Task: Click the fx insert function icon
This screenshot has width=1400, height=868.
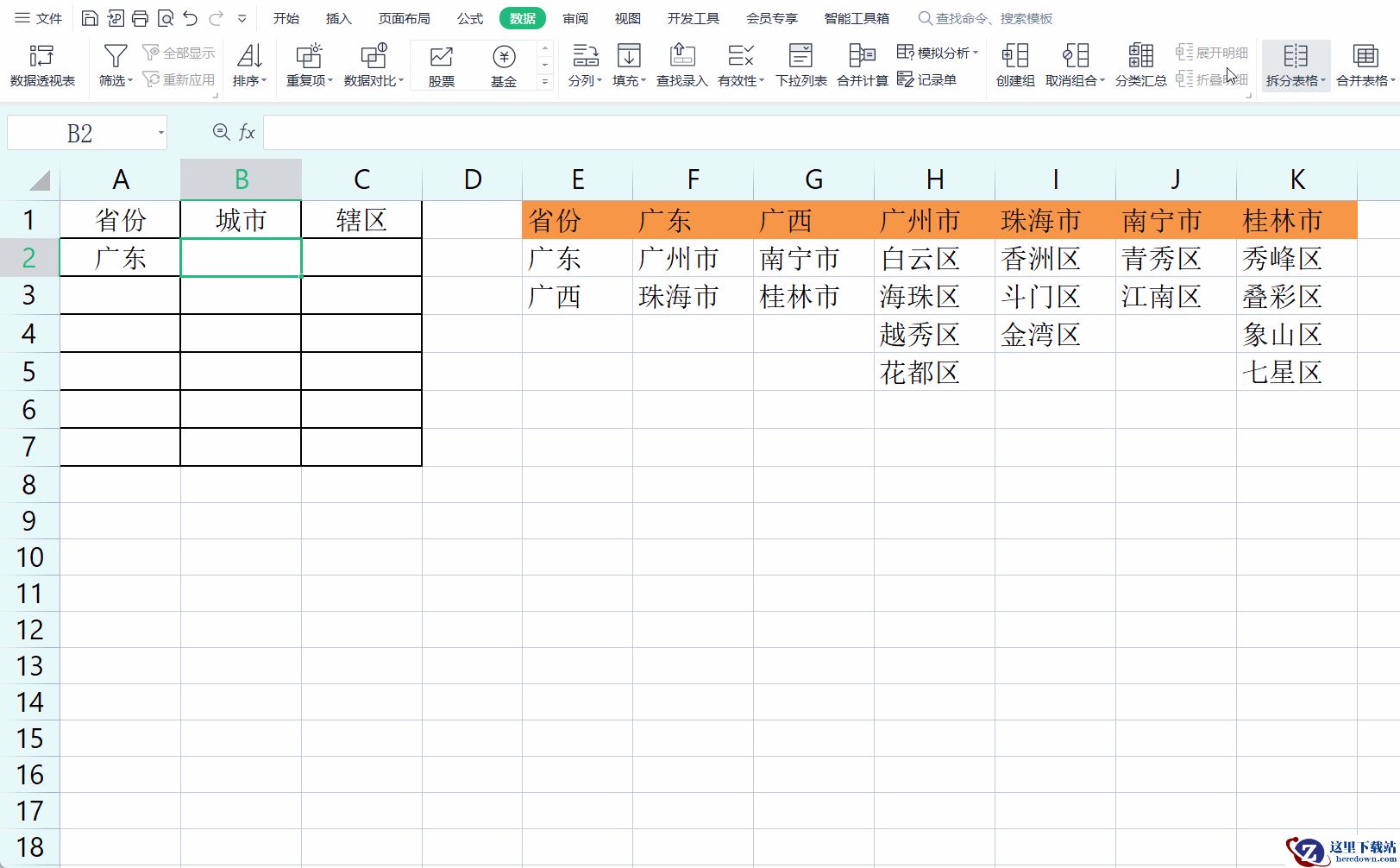Action: point(247,132)
